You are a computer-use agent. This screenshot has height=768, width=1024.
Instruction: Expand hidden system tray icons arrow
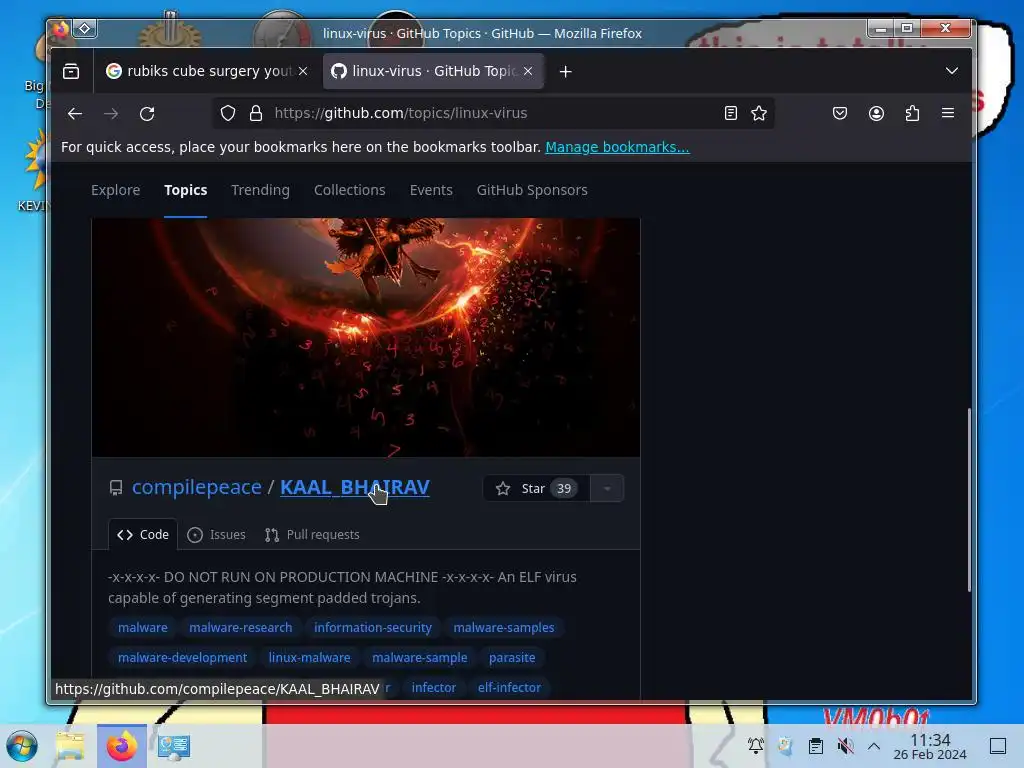tap(874, 746)
